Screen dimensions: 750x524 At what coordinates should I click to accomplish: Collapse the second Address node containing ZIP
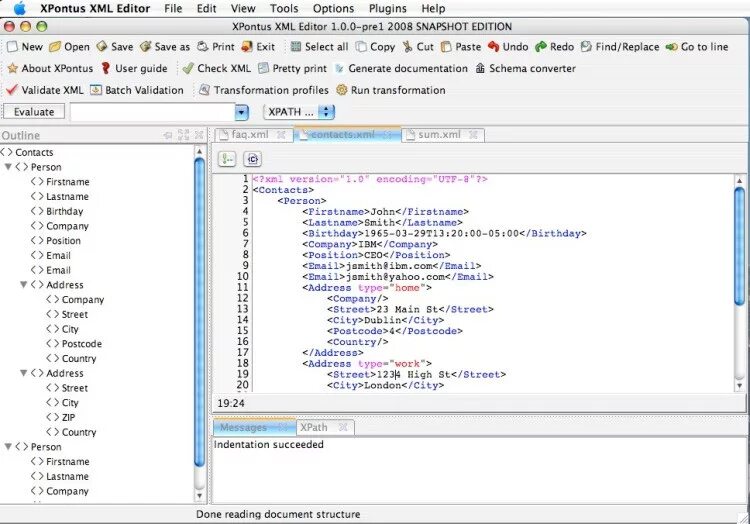point(23,373)
